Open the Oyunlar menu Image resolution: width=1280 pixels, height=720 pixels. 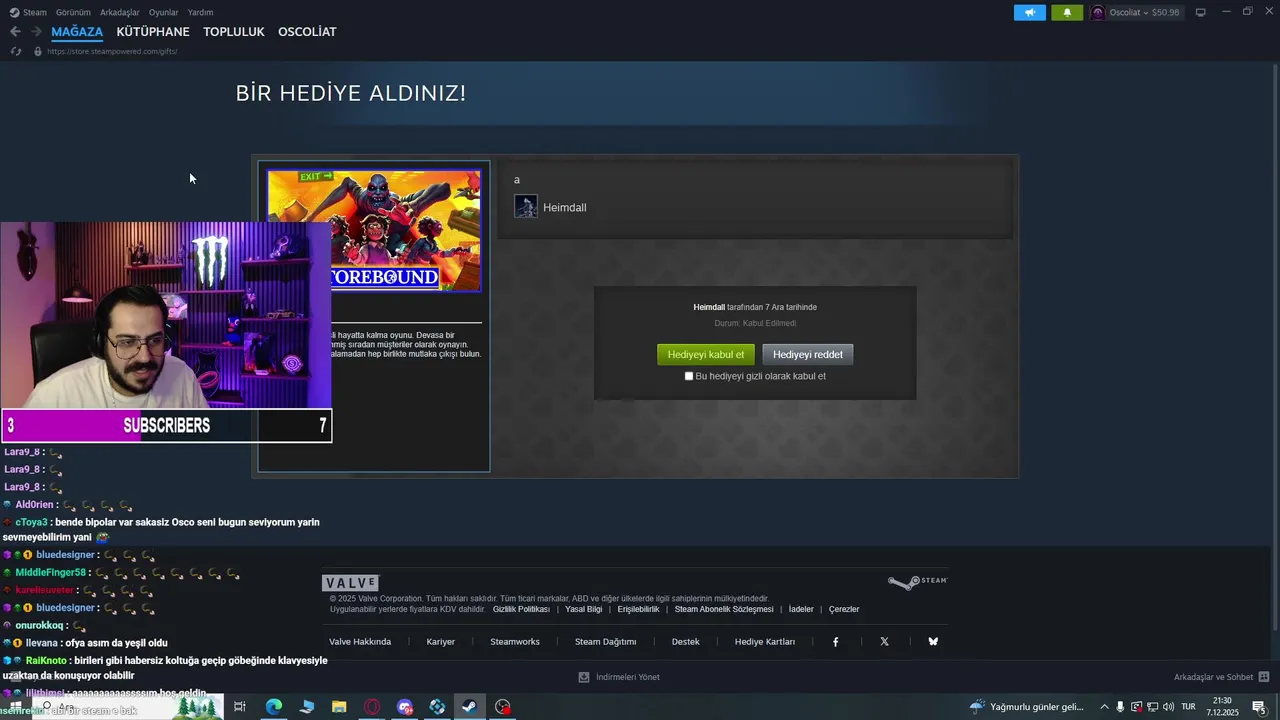[163, 12]
